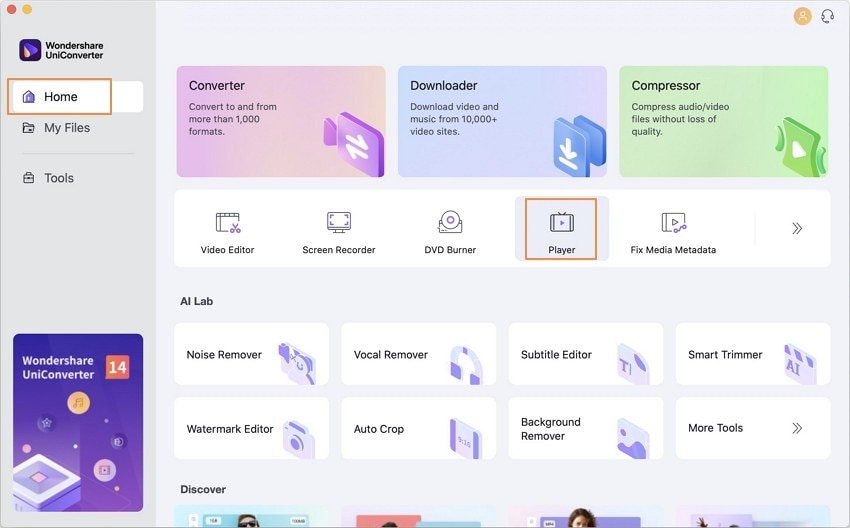Open the Vocal Remover card
The height and width of the screenshot is (528, 850).
(x=418, y=354)
